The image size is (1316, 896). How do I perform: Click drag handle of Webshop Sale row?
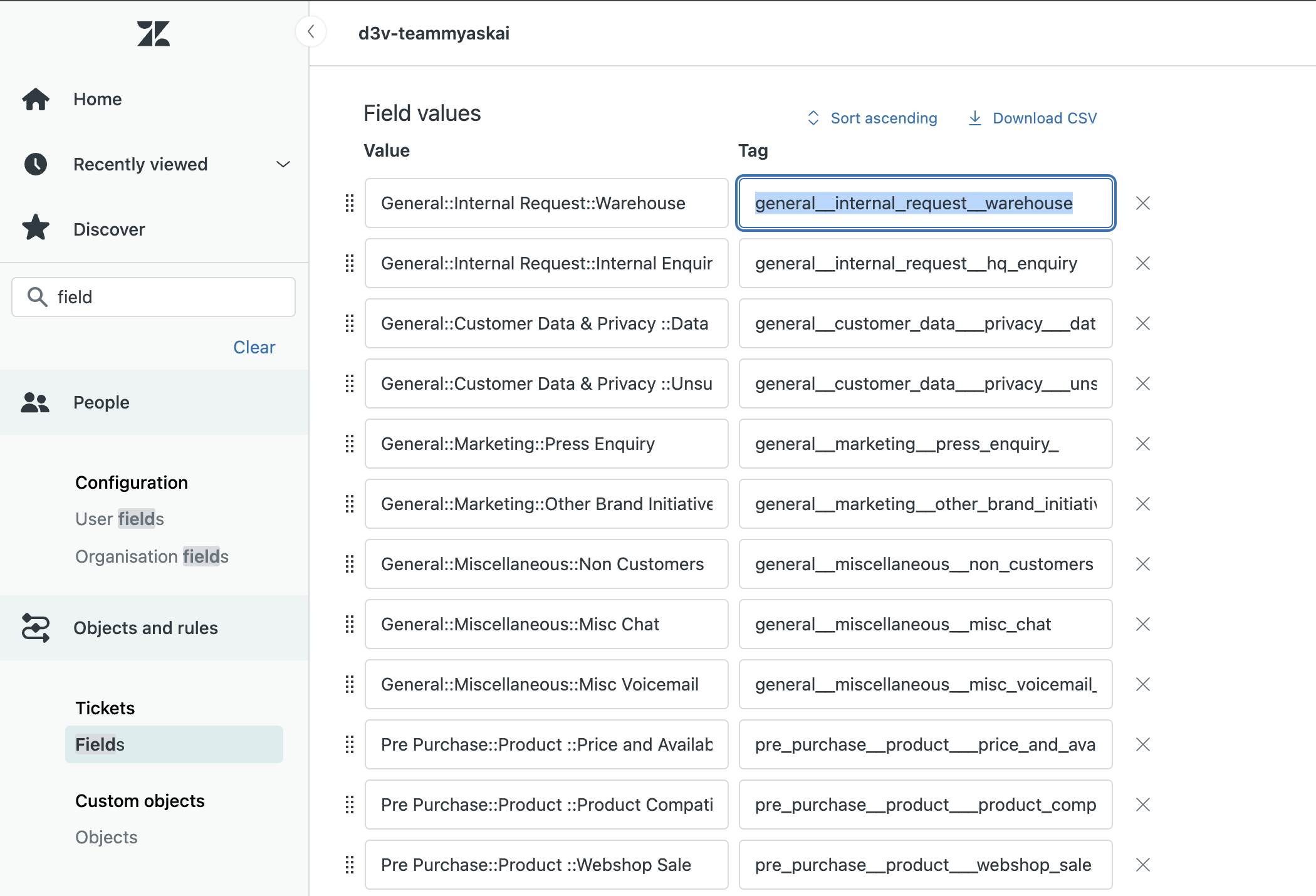click(350, 865)
